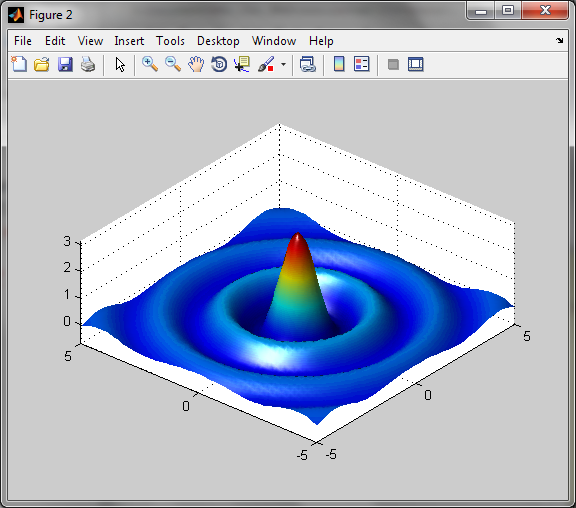
Task: Insert a legend using the toolbar icon
Action: [x=362, y=64]
